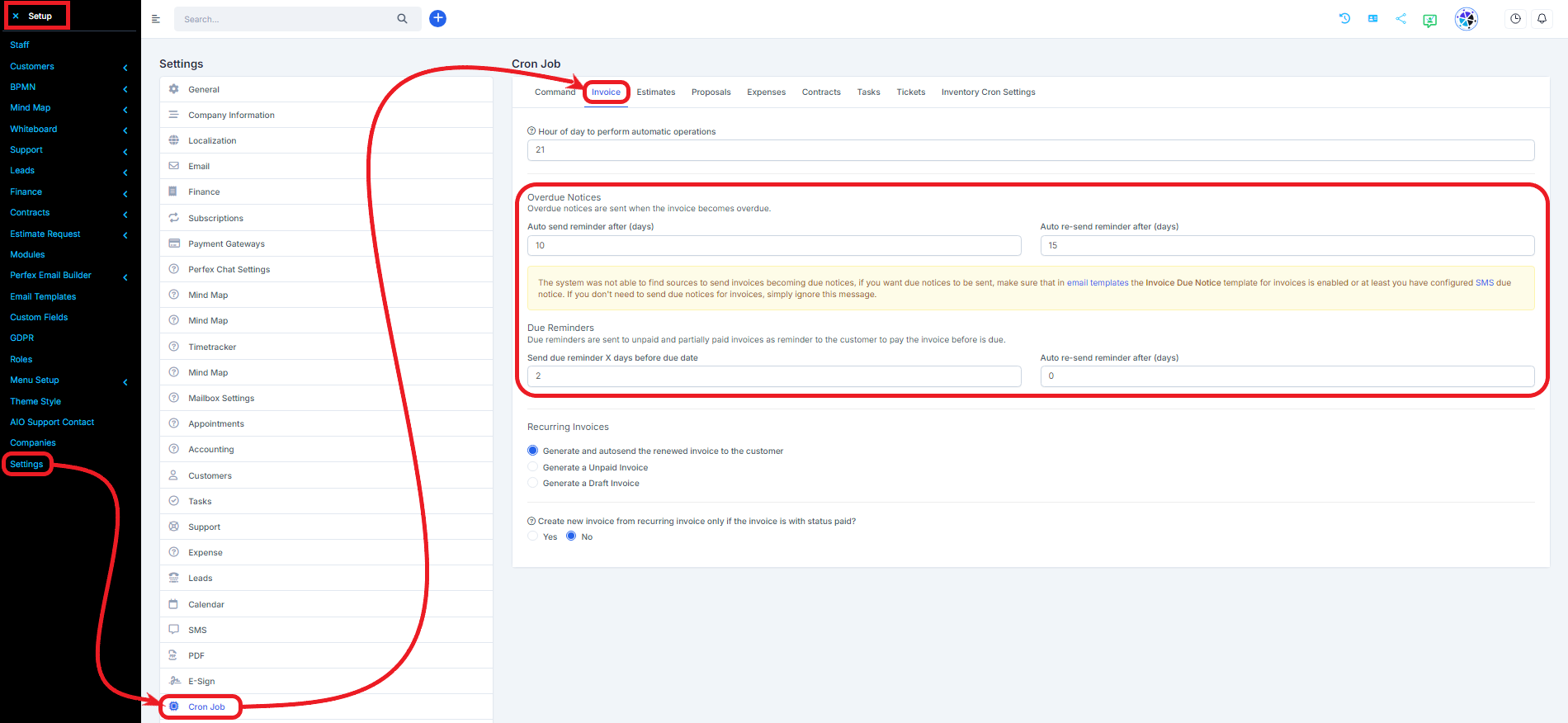Viewport: 1568px width, 723px height.
Task: Click Send due reminder X days field
Action: click(x=774, y=376)
